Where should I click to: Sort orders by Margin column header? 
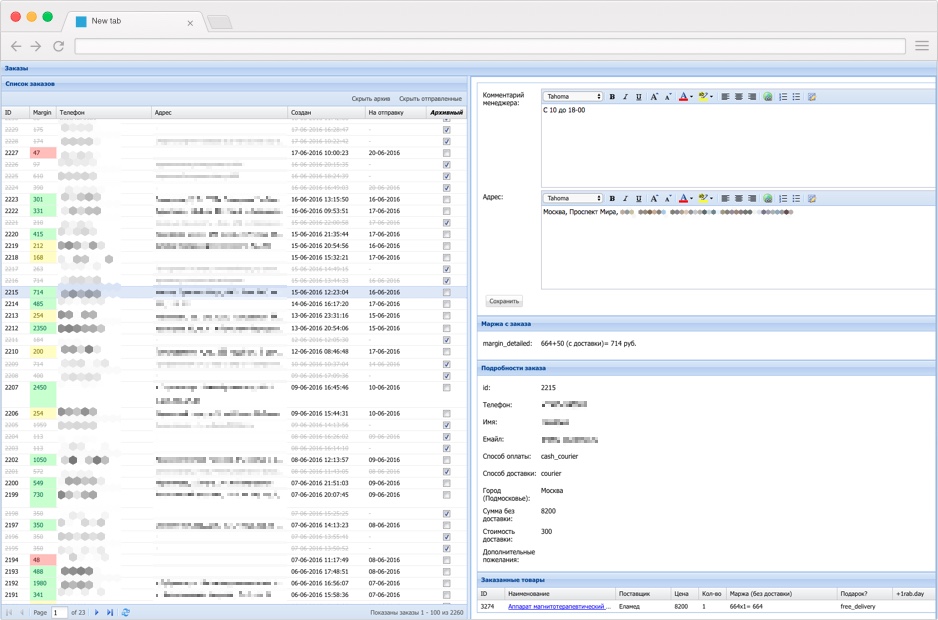[42, 113]
